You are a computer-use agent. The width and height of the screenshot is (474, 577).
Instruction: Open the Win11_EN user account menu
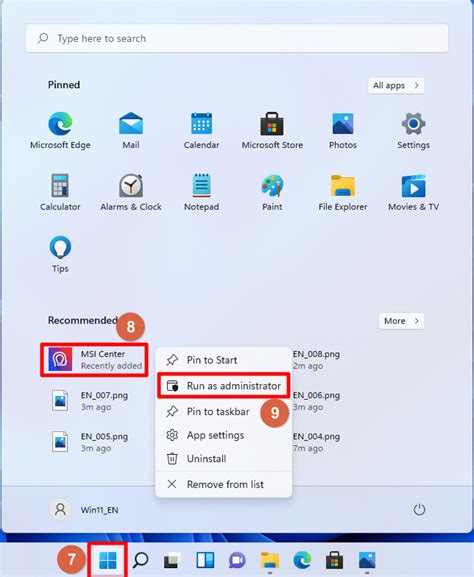tap(84, 510)
